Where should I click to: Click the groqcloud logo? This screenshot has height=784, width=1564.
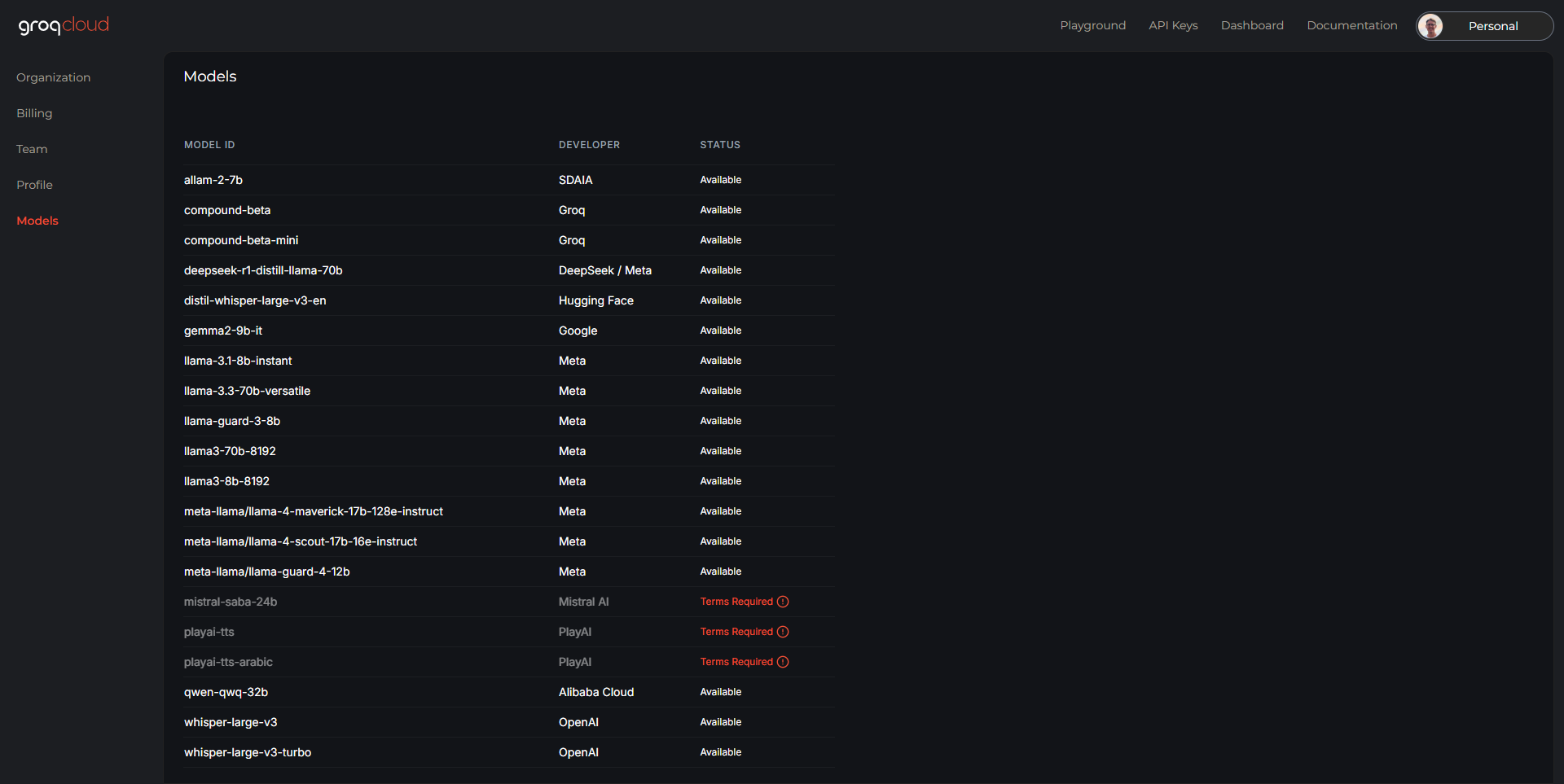(x=64, y=26)
